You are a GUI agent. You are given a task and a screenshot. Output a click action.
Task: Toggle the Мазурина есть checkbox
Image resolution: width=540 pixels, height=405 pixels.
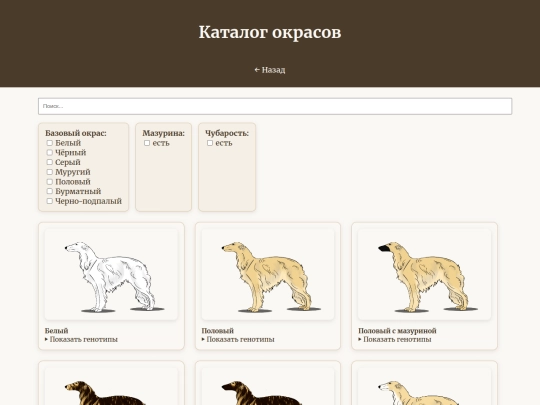click(147, 143)
